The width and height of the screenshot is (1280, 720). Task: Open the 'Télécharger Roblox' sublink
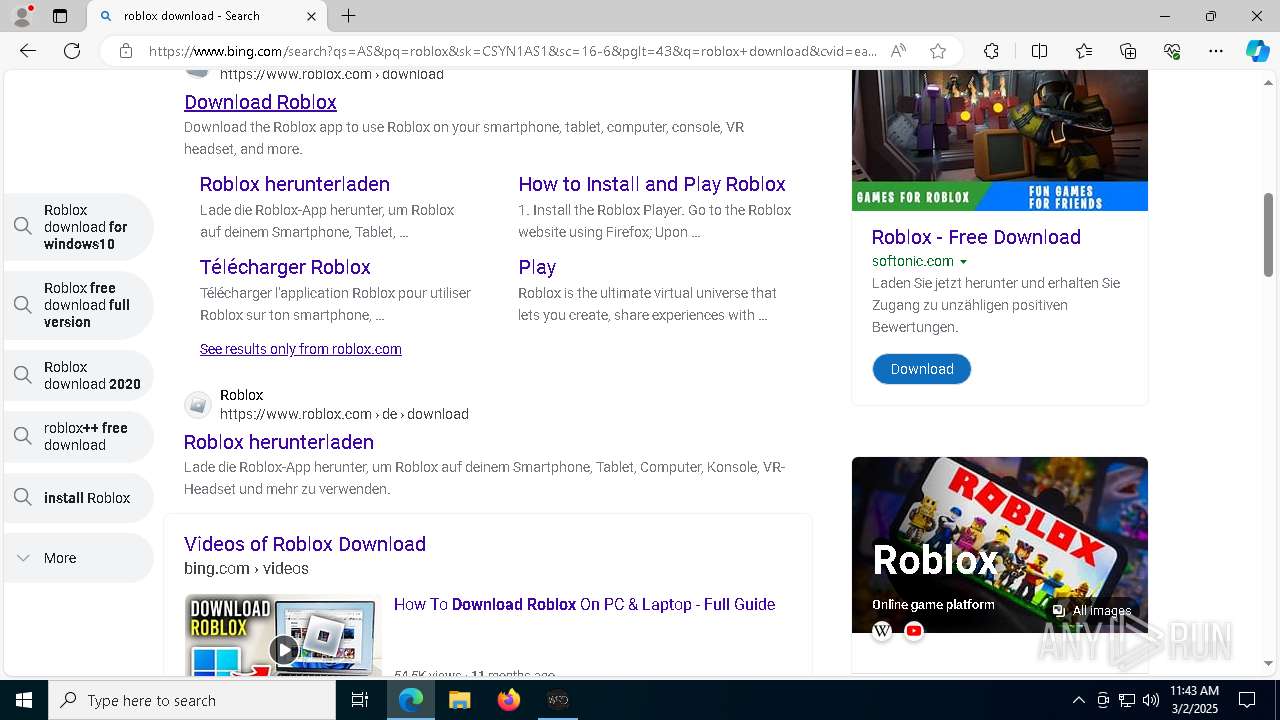(x=285, y=267)
